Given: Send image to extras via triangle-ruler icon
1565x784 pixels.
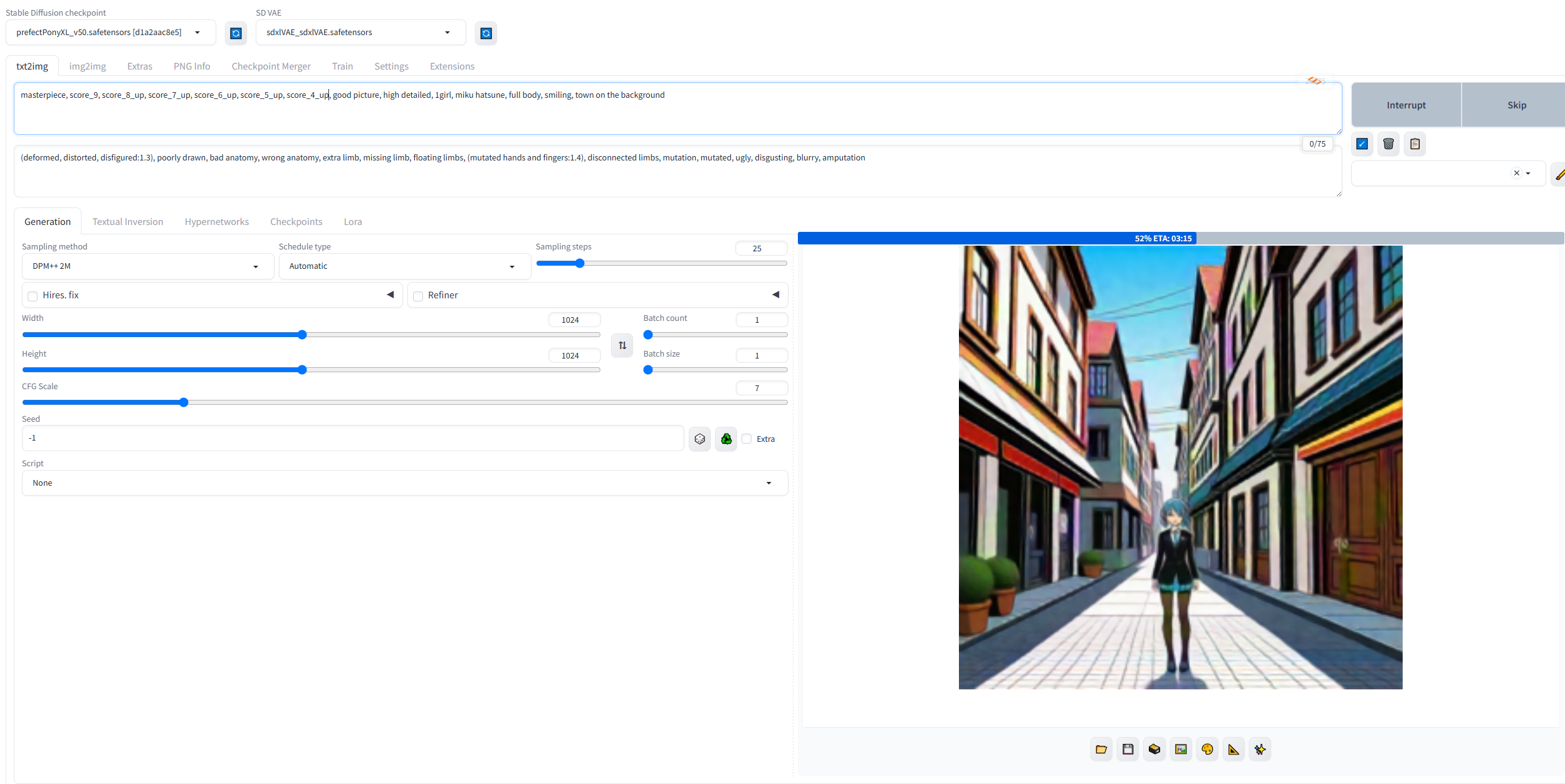Looking at the screenshot, I should (x=1233, y=749).
